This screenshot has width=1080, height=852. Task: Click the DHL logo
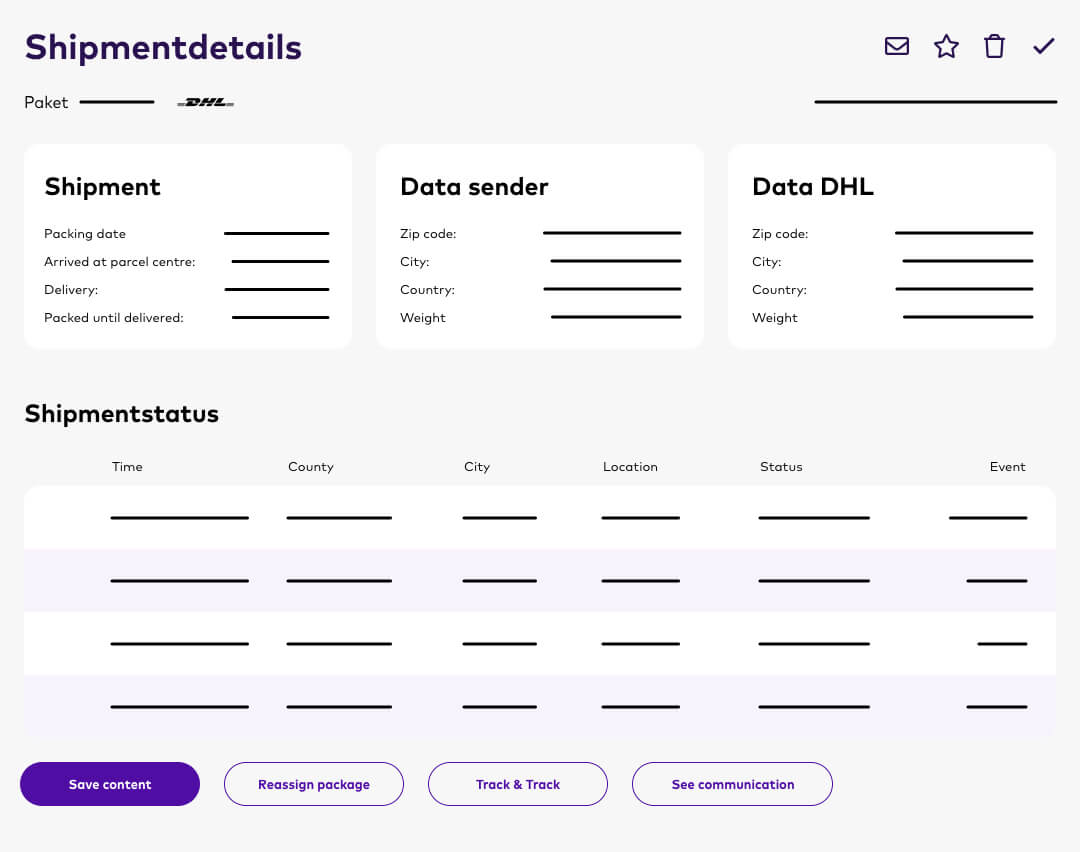(205, 102)
